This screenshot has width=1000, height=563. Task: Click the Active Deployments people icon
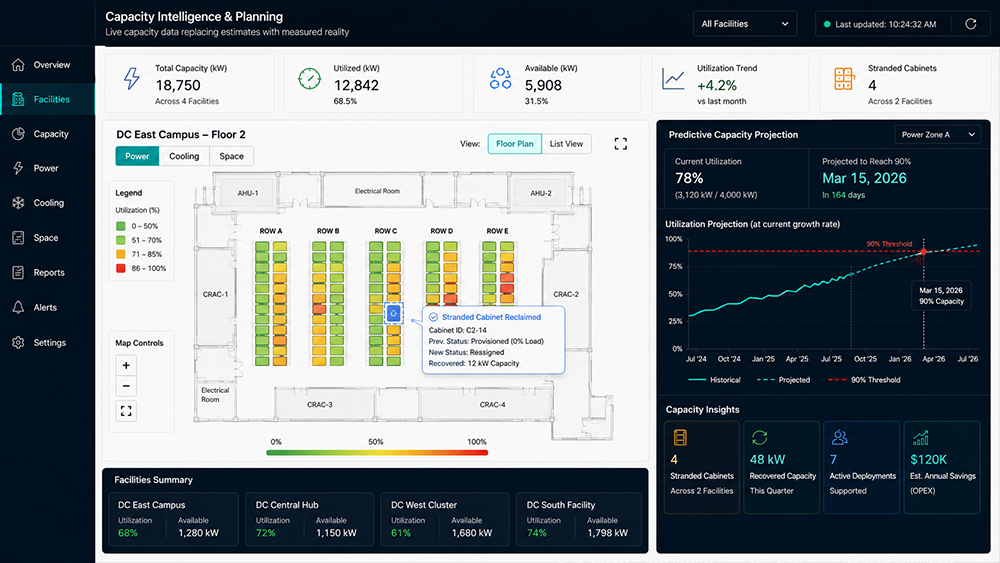[839, 437]
